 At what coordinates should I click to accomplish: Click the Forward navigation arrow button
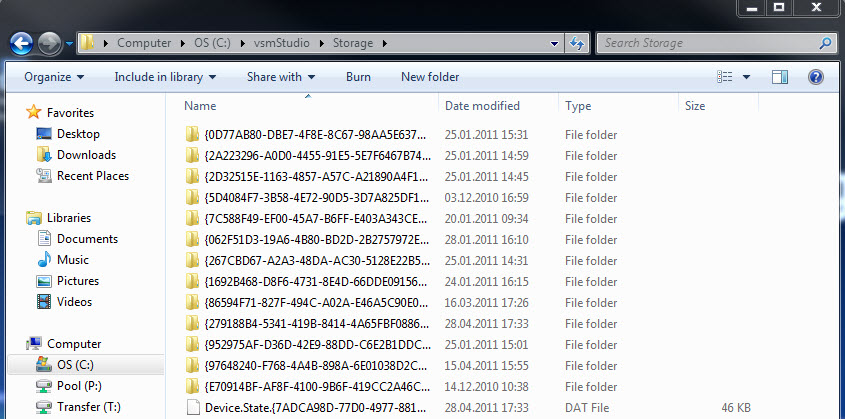[x=50, y=44]
